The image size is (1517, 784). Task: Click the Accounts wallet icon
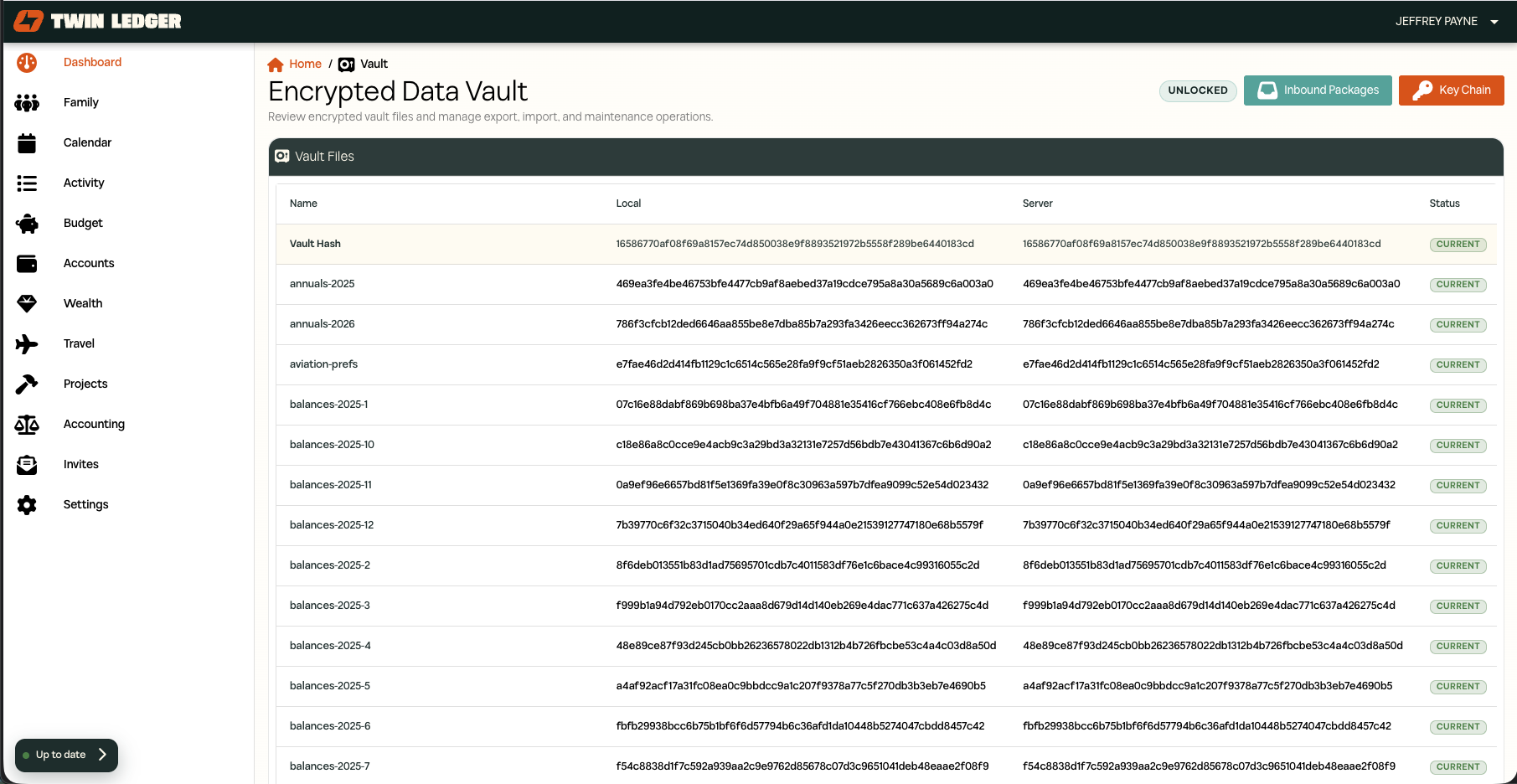click(27, 264)
